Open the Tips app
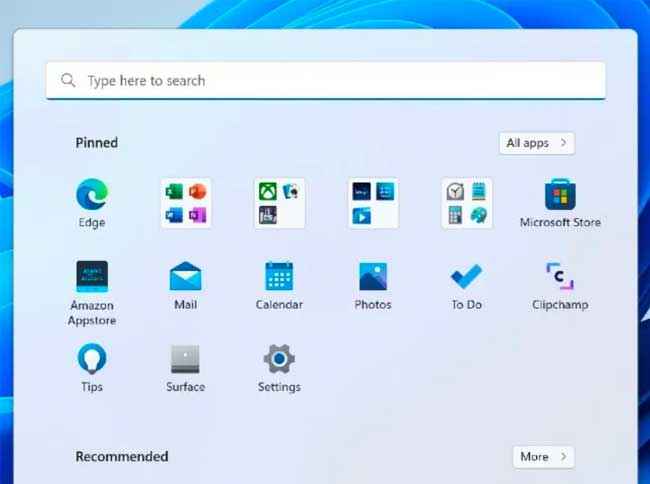This screenshot has height=484, width=650. [x=92, y=368]
